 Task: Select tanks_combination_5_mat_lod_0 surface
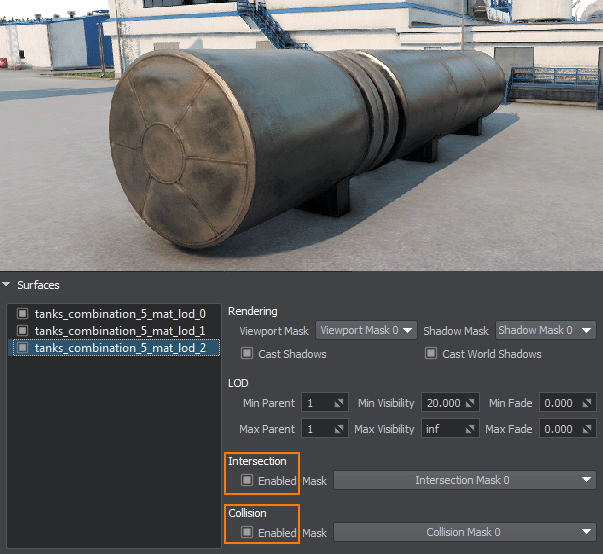(x=120, y=314)
